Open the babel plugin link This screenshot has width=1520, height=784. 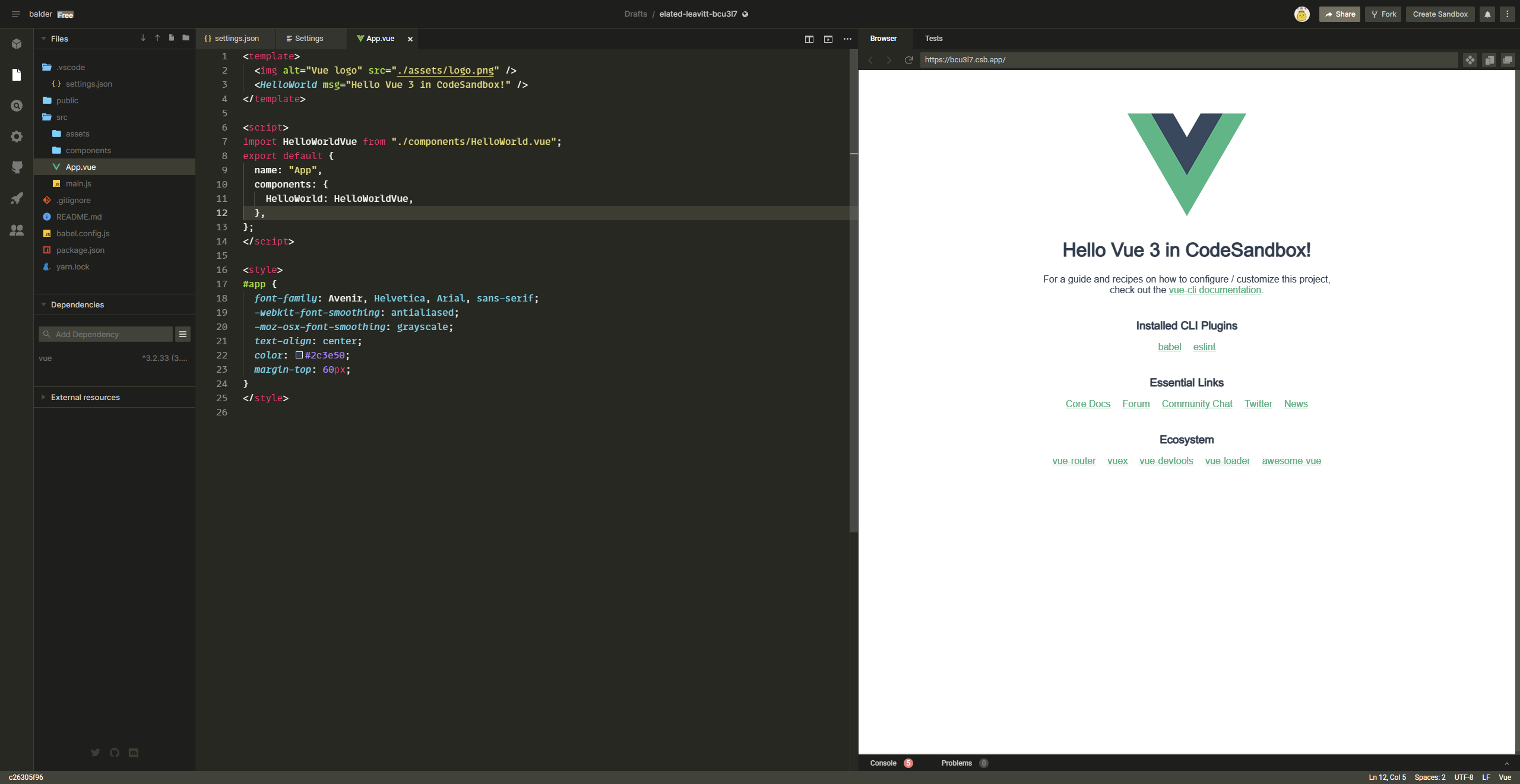click(x=1169, y=347)
